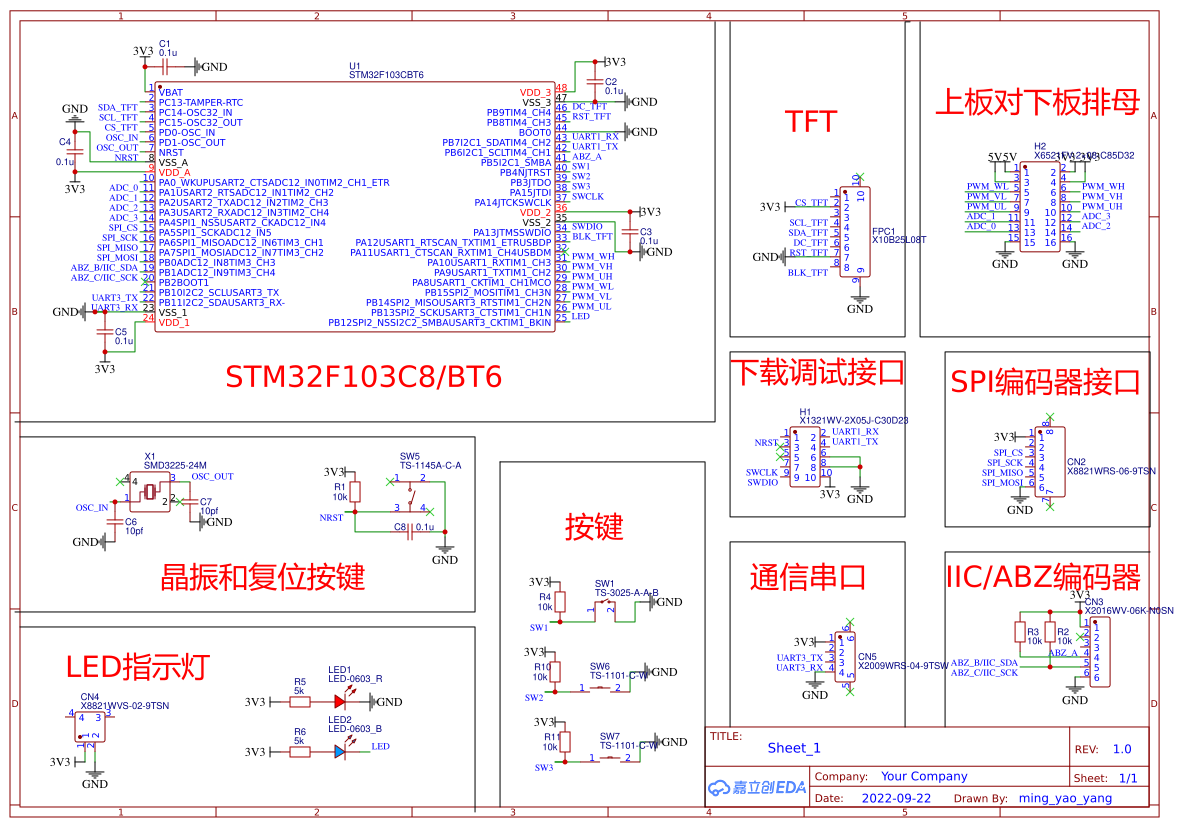Click the 'X1321WV-2X05J-C30D23' part label
This screenshot has width=1184, height=827.
click(x=854, y=421)
